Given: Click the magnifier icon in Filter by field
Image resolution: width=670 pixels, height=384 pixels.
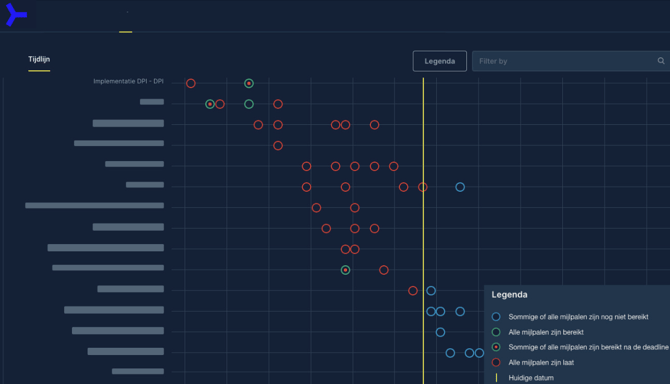Looking at the screenshot, I should (661, 61).
